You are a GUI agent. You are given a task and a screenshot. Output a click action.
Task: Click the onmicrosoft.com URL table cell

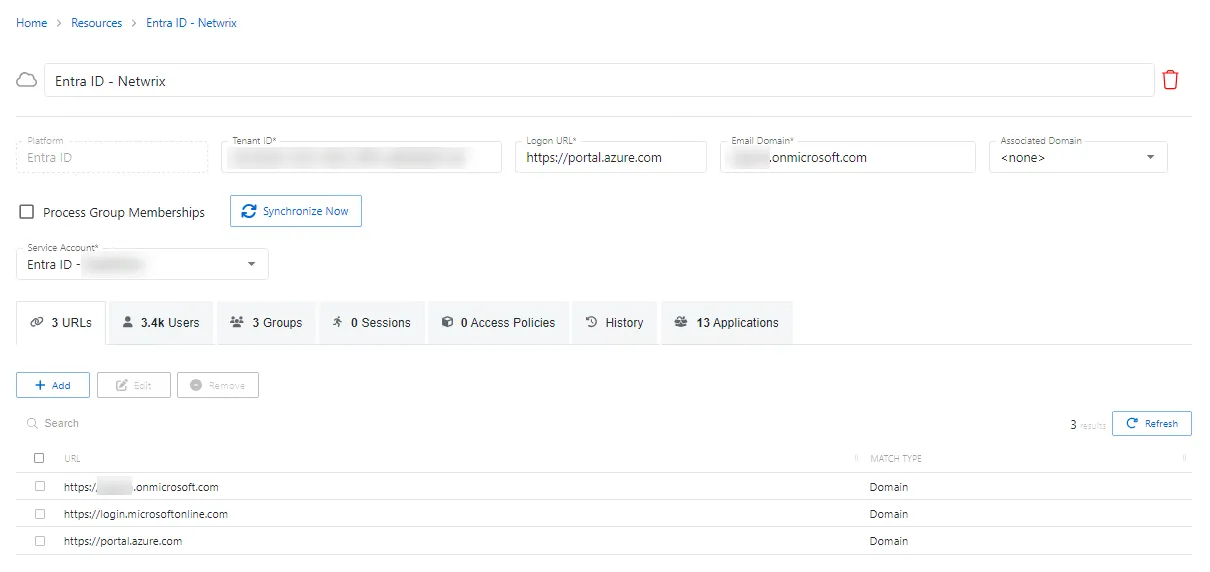coord(141,487)
